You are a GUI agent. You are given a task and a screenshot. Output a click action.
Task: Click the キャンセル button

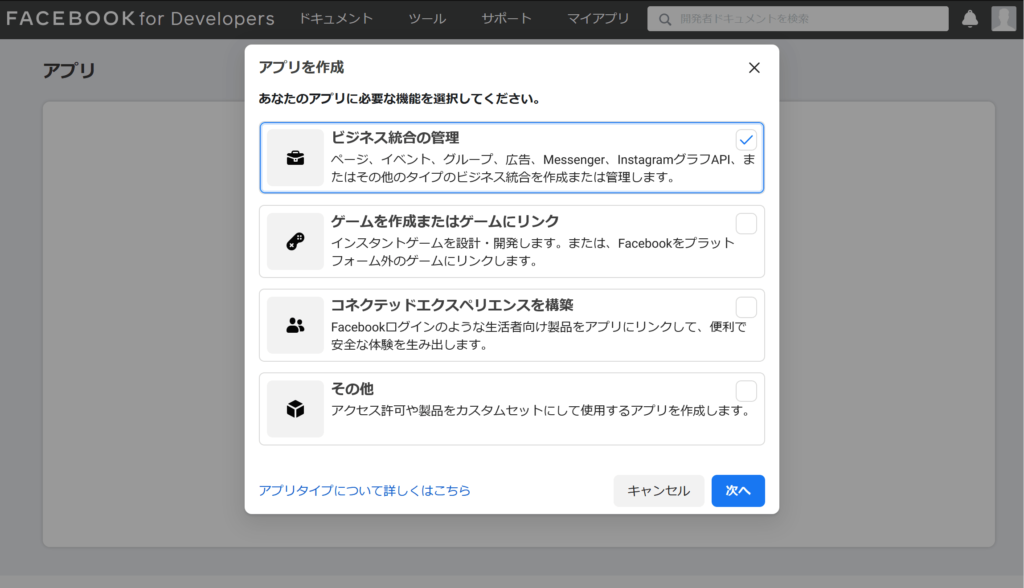coord(658,491)
